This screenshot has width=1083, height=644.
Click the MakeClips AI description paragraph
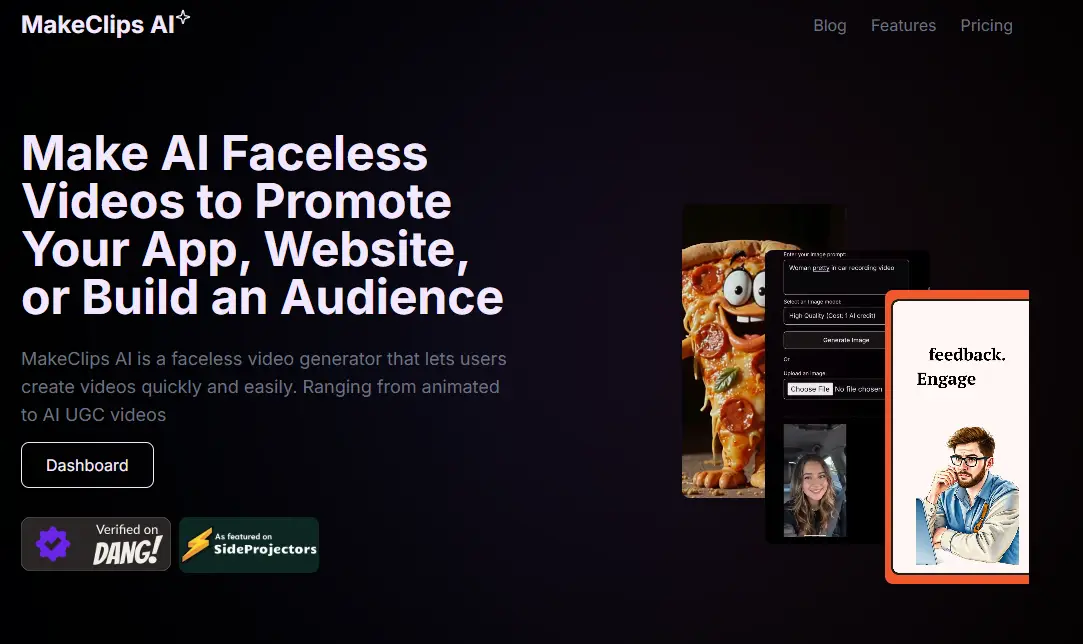264,386
